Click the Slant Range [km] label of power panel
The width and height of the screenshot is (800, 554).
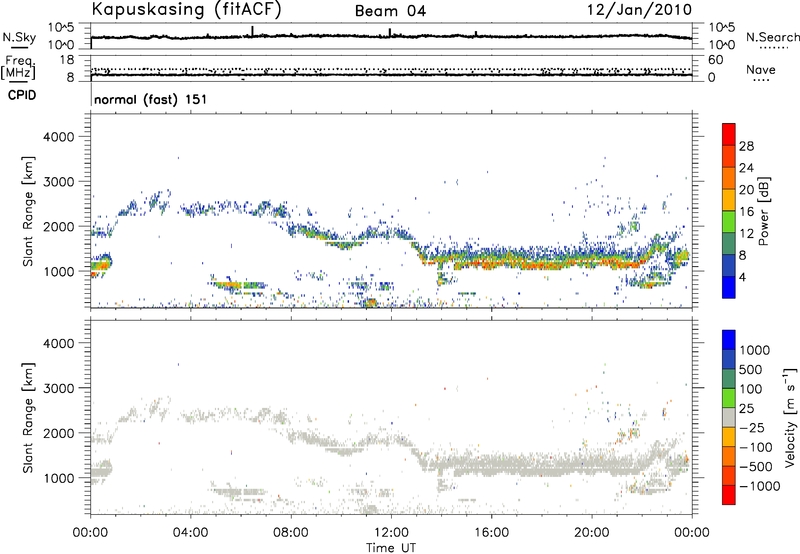[x=28, y=211]
